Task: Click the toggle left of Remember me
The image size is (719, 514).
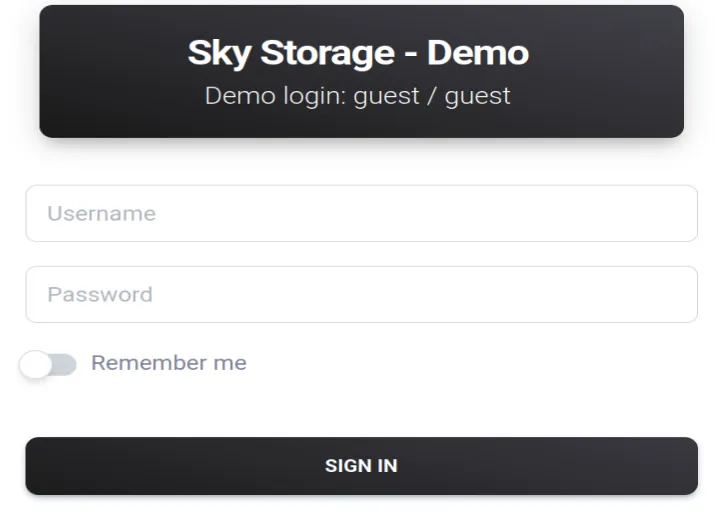Action: coord(48,365)
